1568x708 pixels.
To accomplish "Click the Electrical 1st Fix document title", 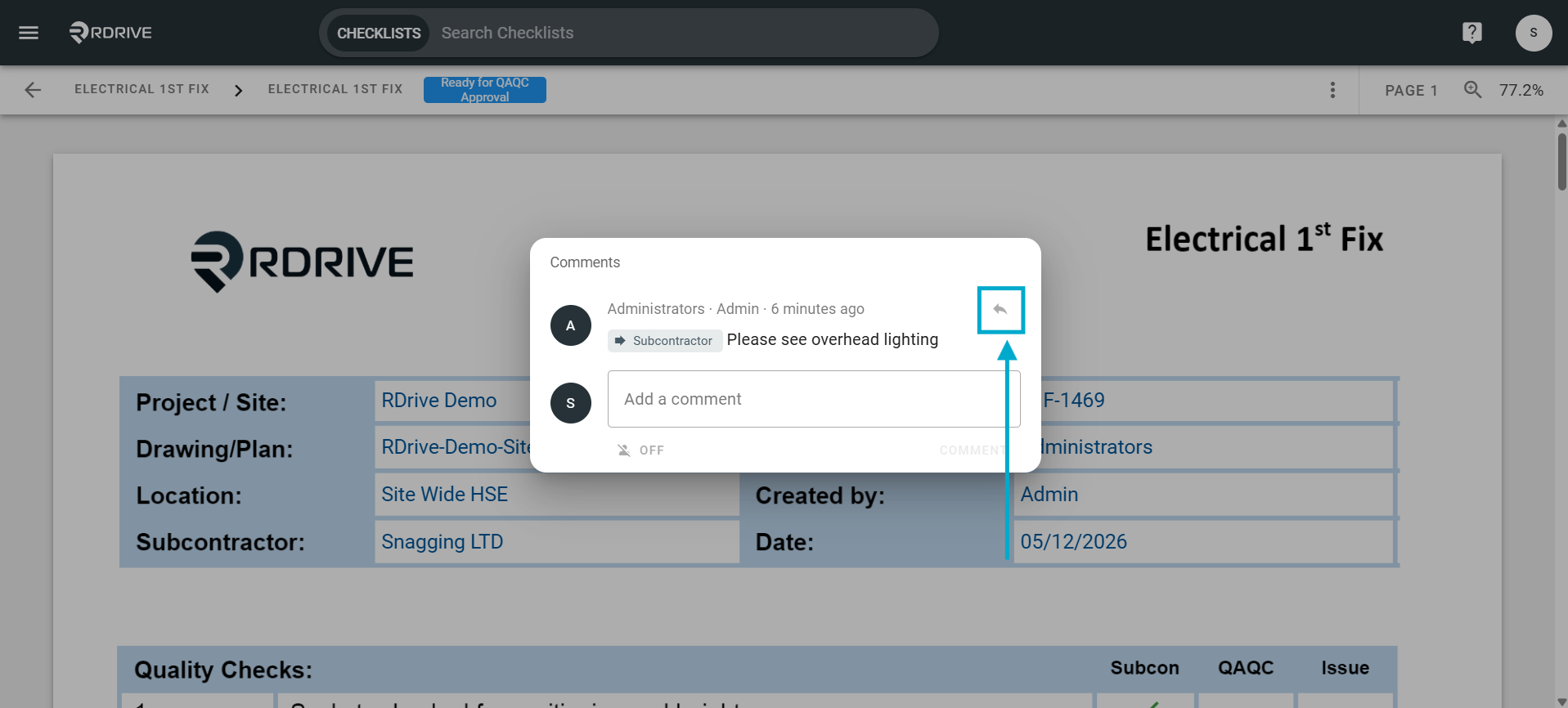I will pos(1264,239).
